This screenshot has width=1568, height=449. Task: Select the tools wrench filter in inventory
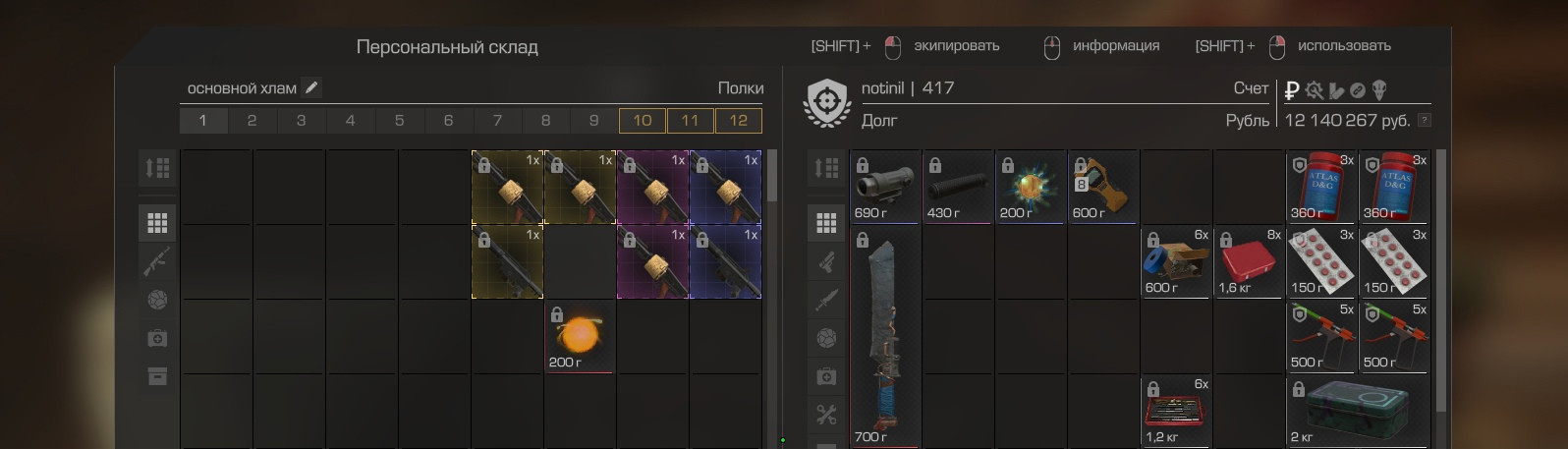(826, 415)
